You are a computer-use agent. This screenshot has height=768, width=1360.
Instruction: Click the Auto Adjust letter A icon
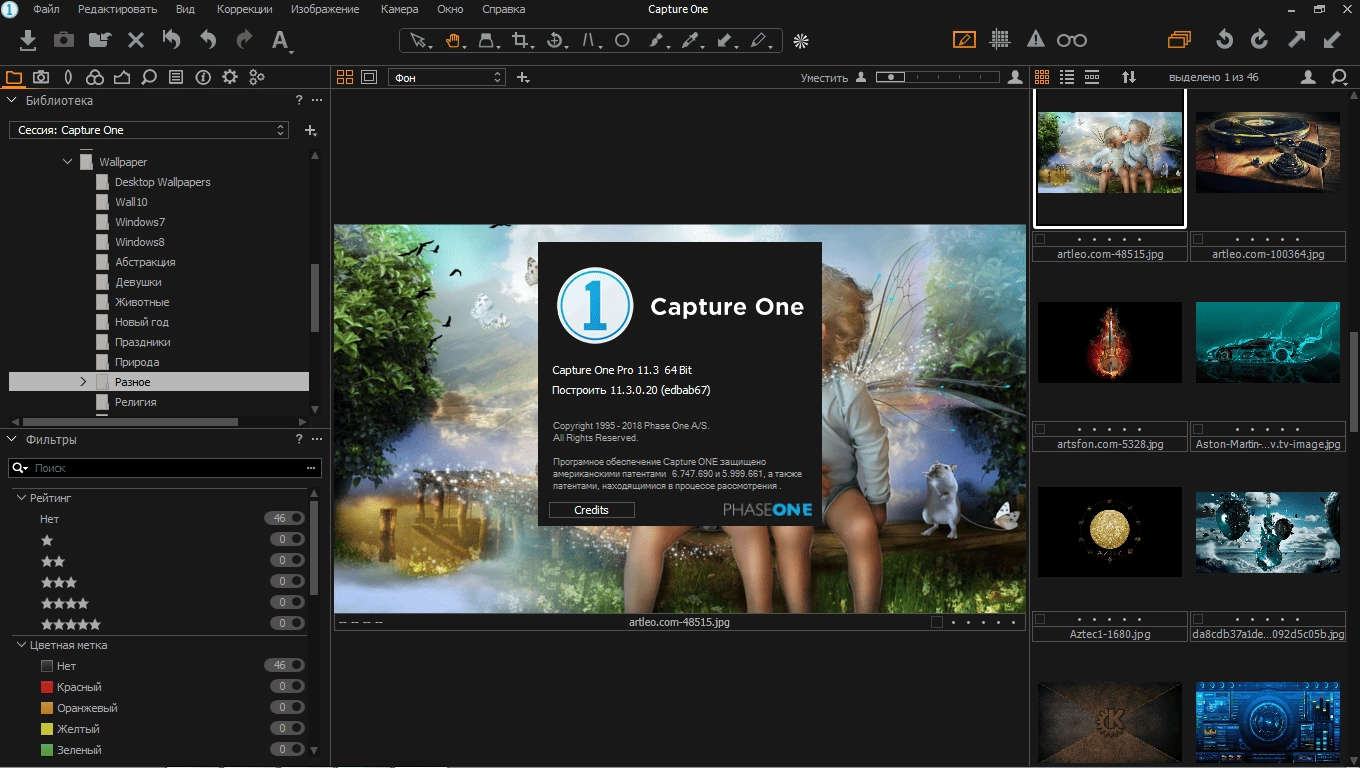click(281, 40)
